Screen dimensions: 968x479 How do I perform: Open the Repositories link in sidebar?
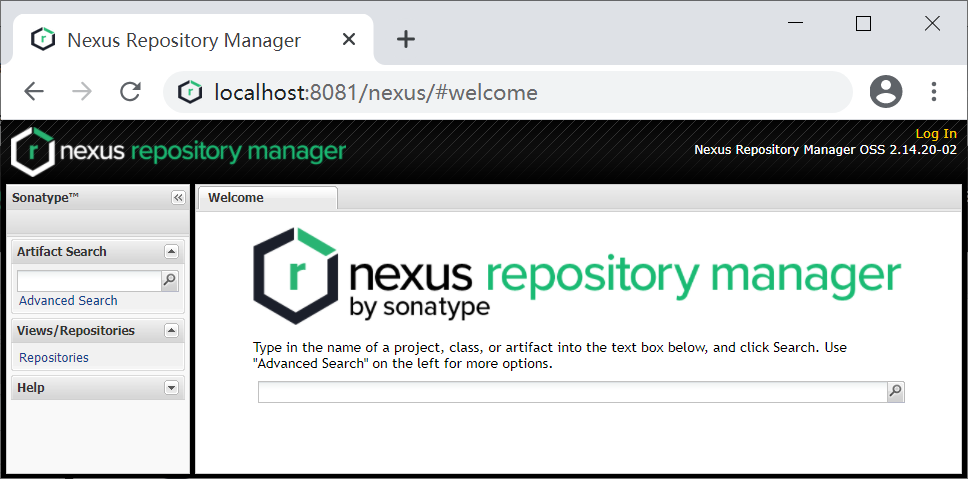54,358
